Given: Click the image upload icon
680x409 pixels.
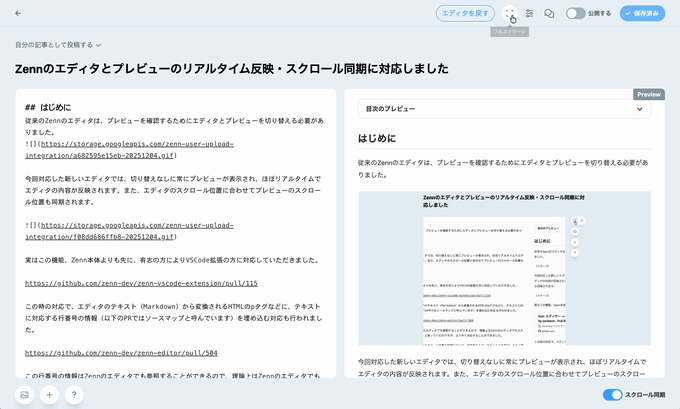Looking at the screenshot, I should click(x=24, y=395).
